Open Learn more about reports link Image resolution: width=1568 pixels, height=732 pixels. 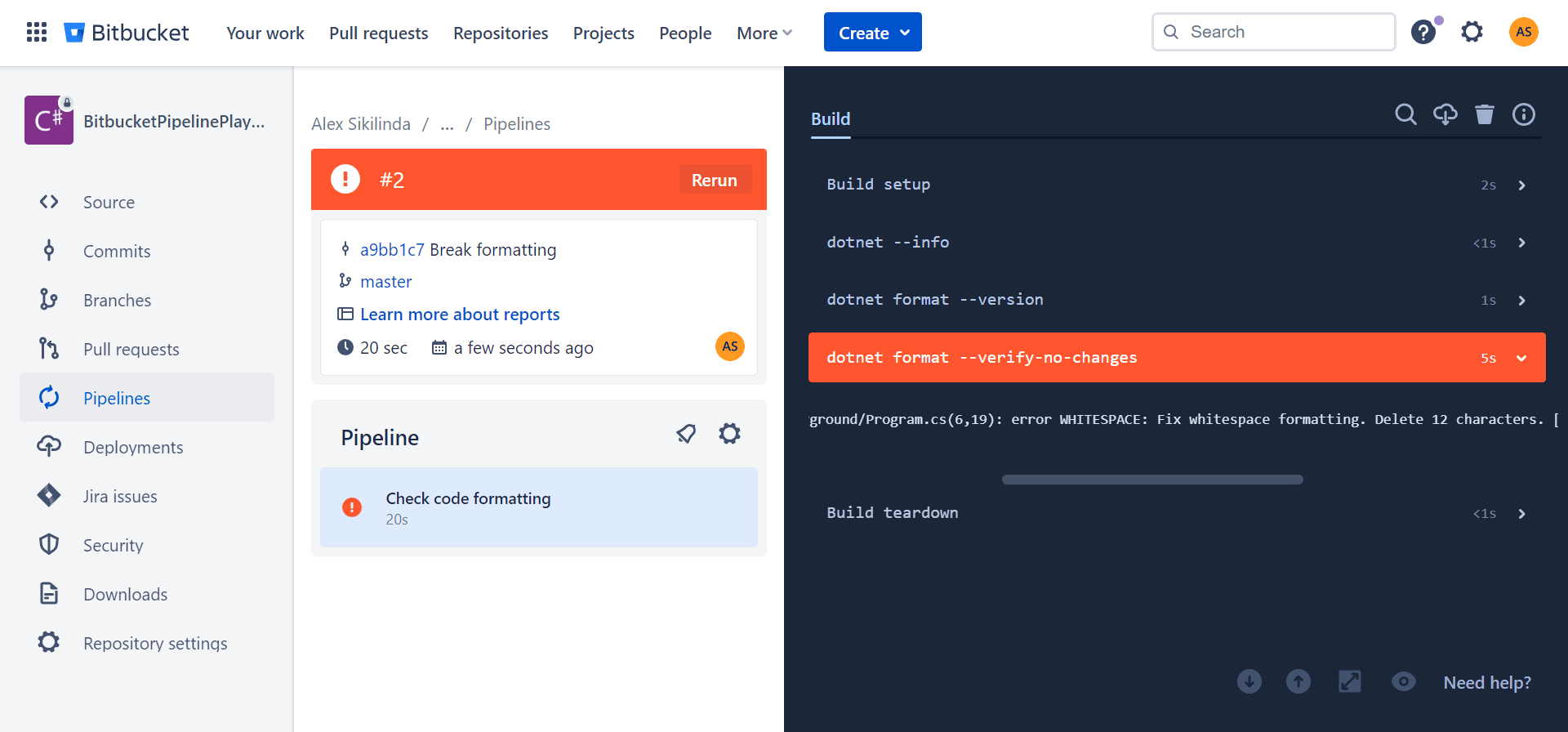click(460, 315)
